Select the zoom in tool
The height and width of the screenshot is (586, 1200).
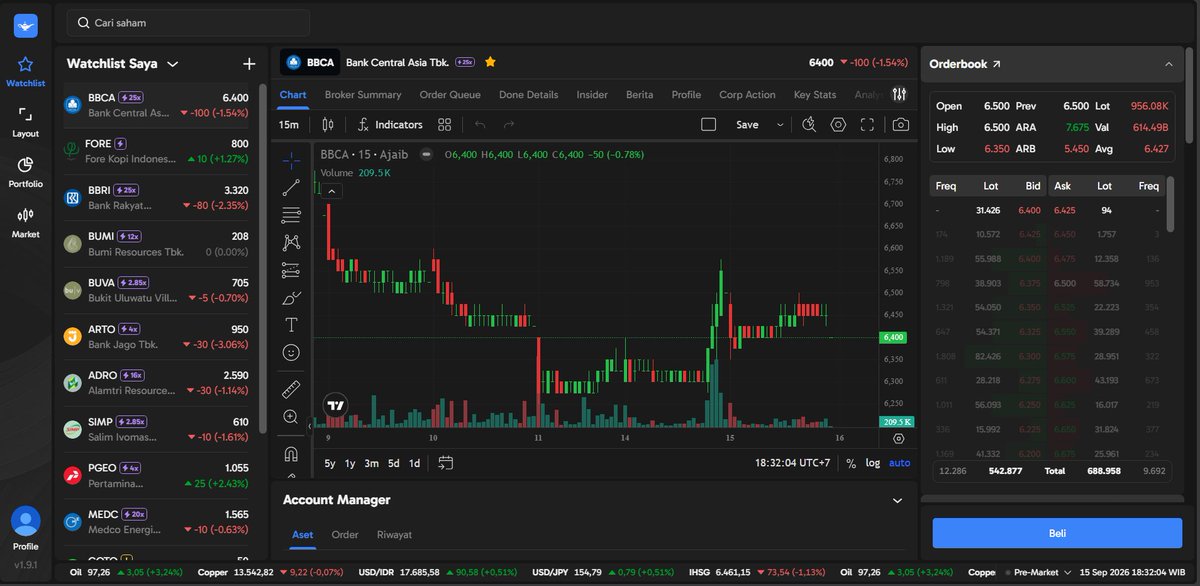[x=291, y=416]
